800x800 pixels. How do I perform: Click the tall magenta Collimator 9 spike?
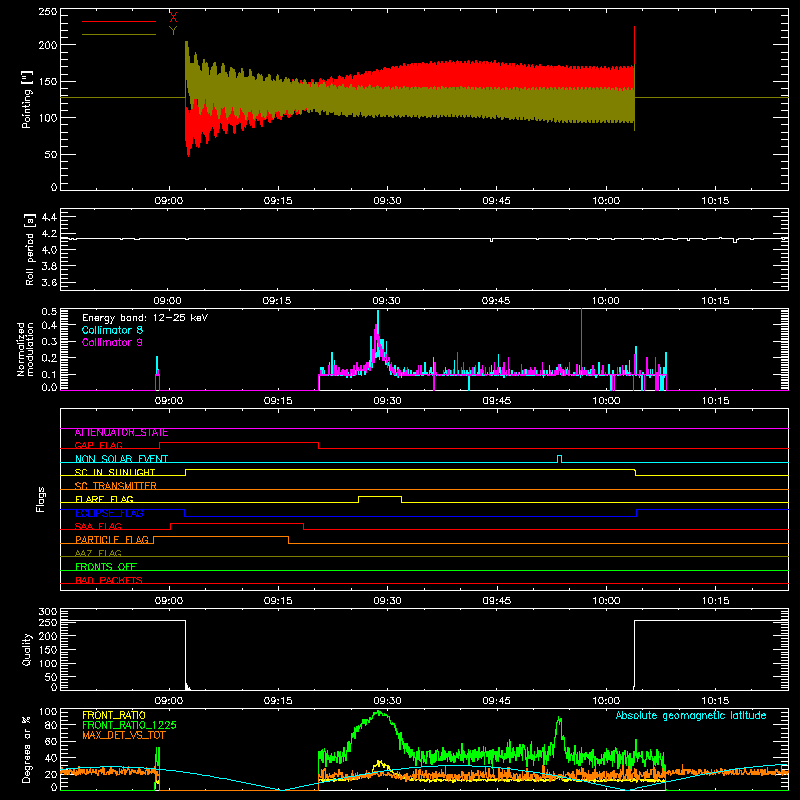click(x=582, y=342)
